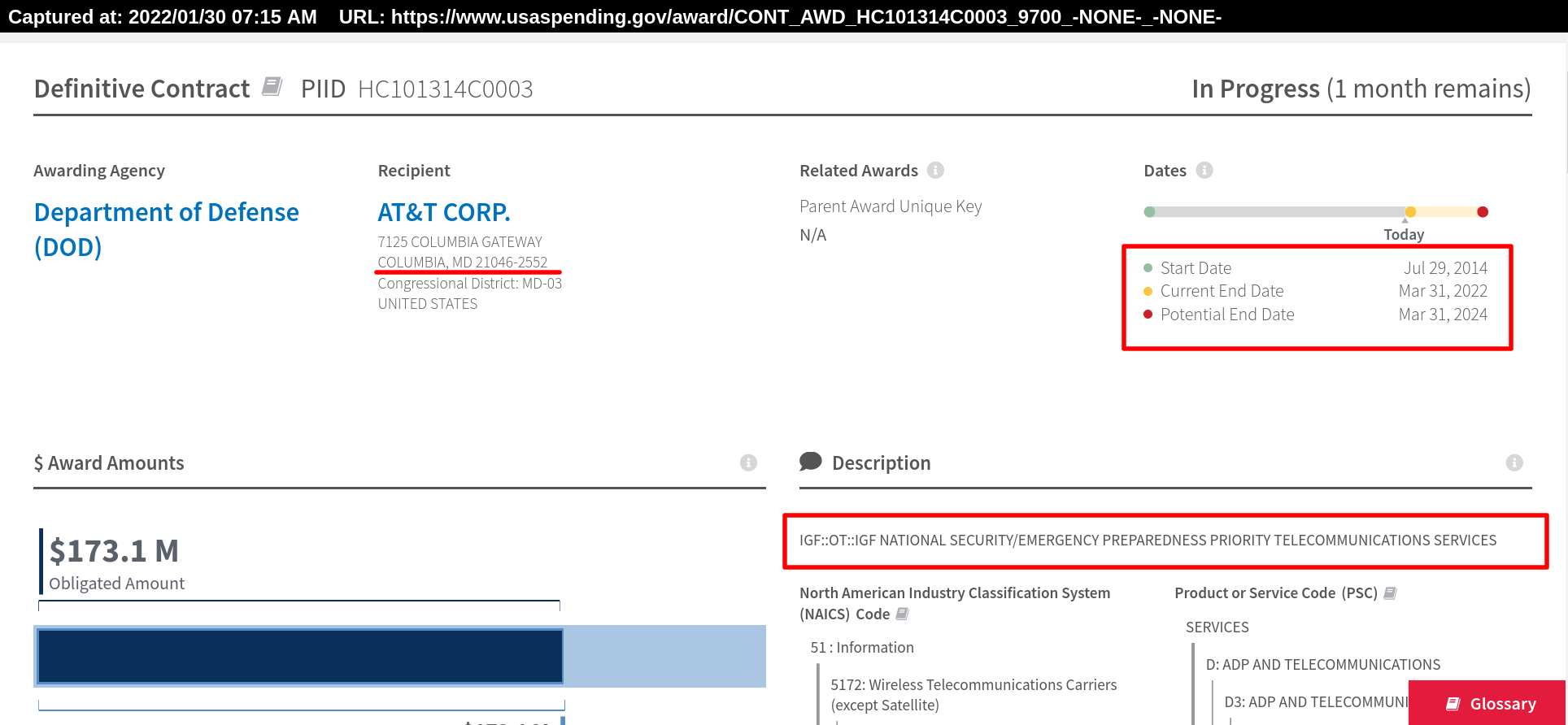Click 'COLUMBIA, MD 21046-2552' address line
The height and width of the screenshot is (725, 1568).
[463, 263]
